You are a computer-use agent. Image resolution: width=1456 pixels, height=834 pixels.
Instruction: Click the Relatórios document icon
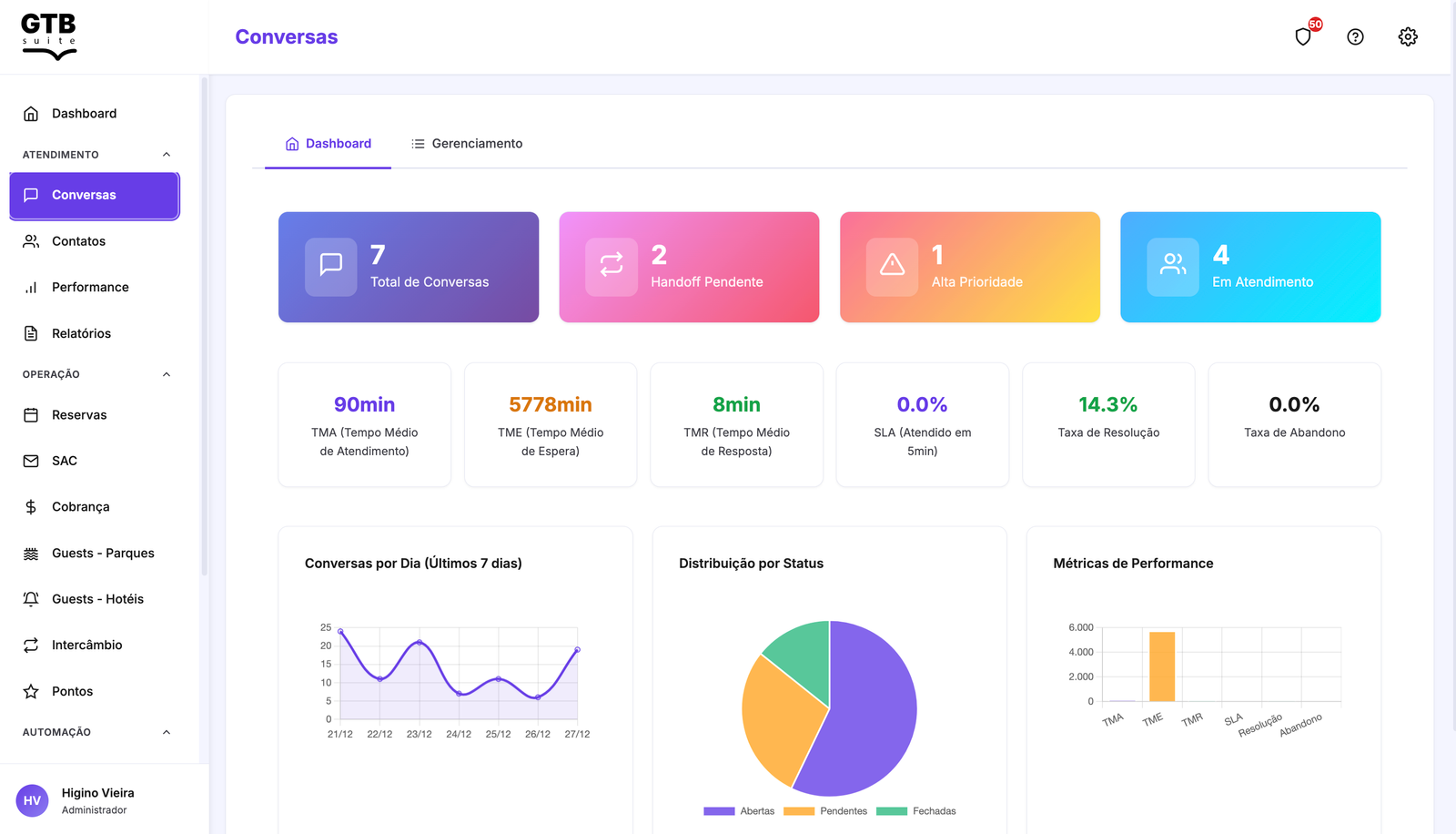coord(31,332)
